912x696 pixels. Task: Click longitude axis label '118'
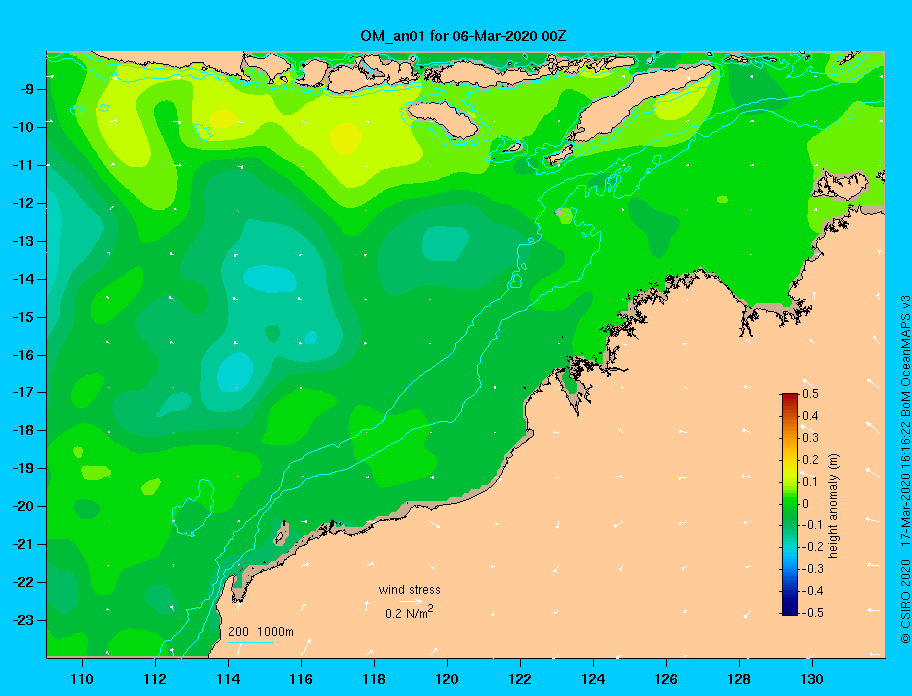(374, 679)
